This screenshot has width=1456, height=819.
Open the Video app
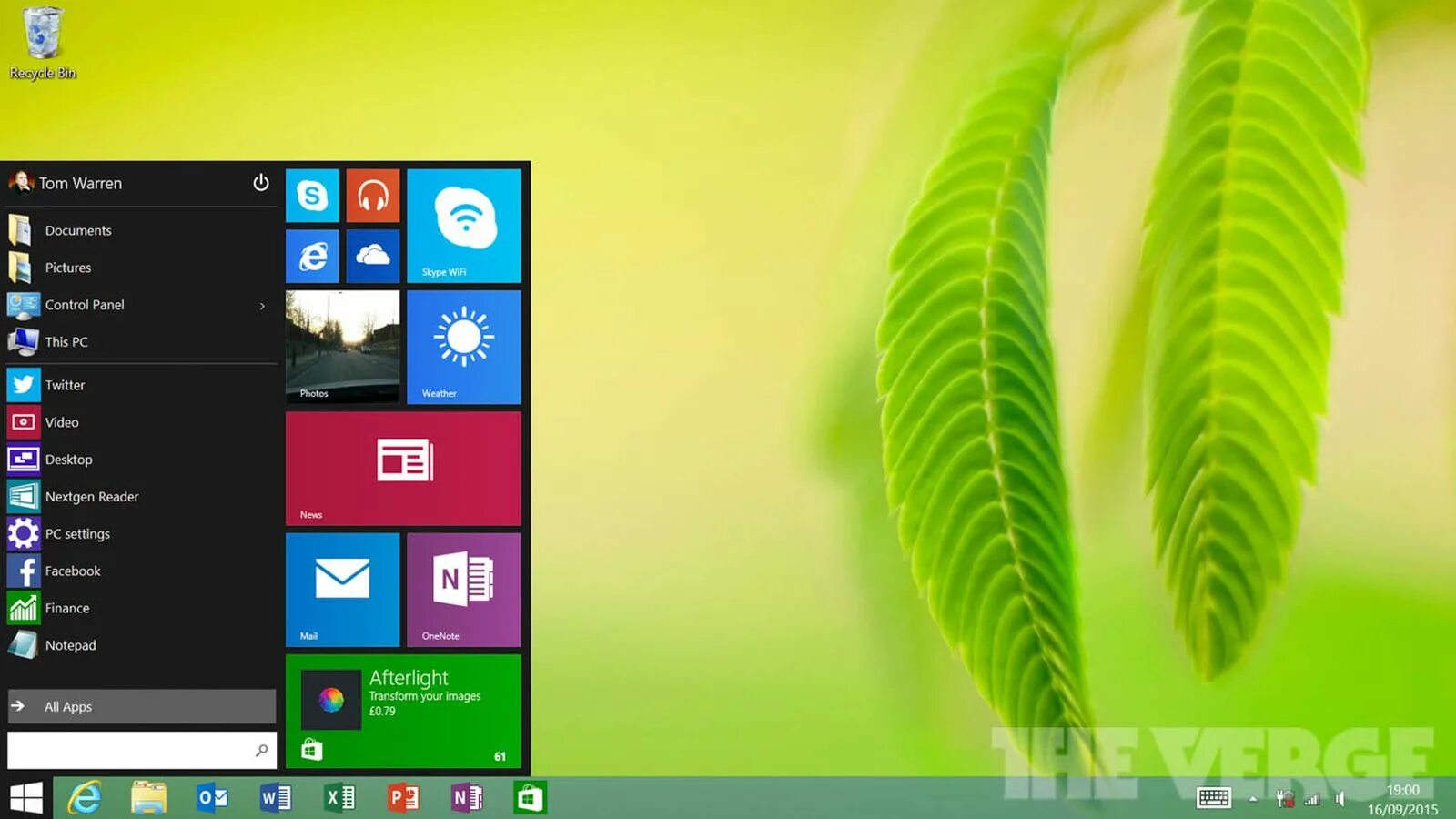141,422
